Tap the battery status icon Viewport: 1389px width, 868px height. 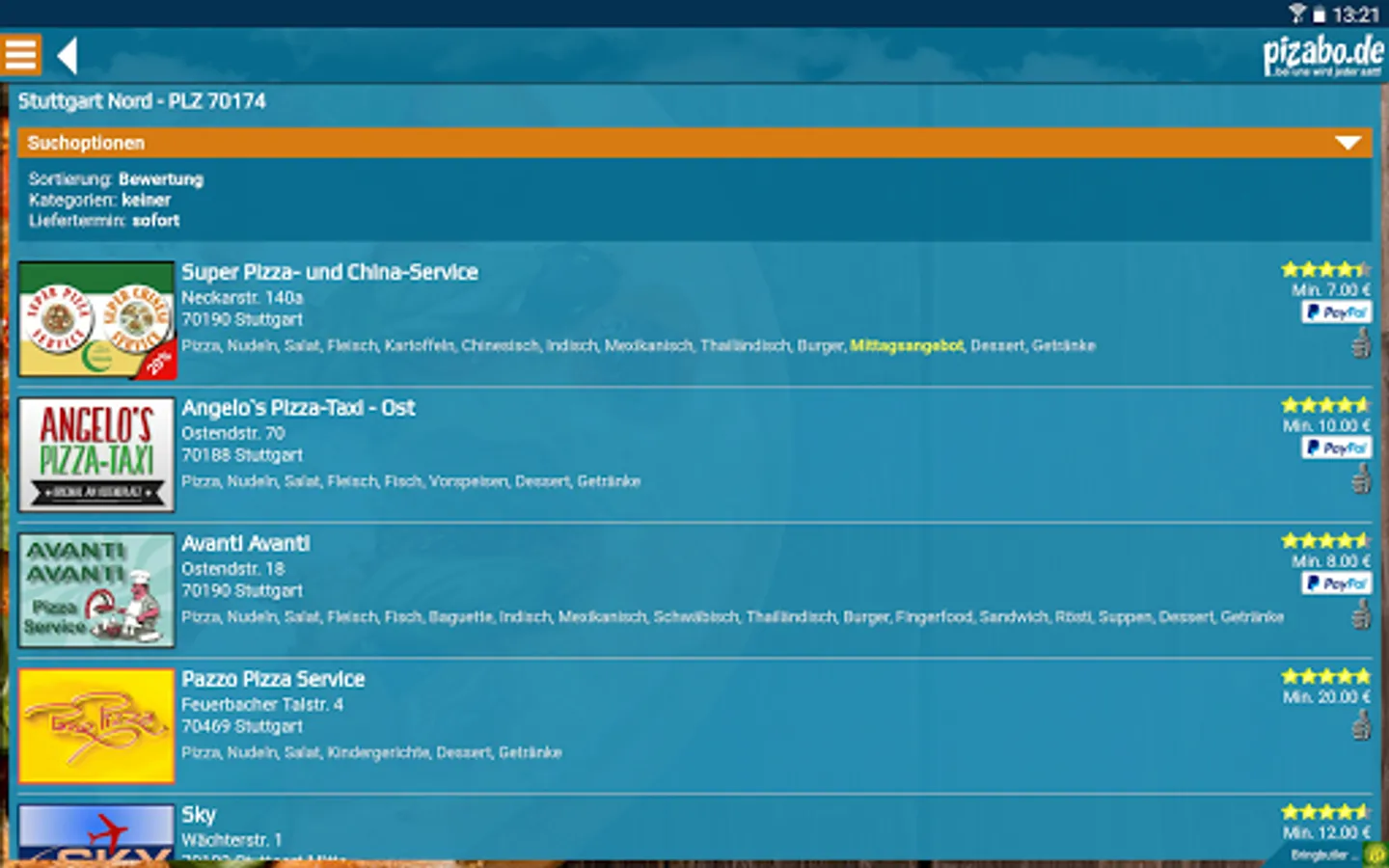pos(1319,14)
